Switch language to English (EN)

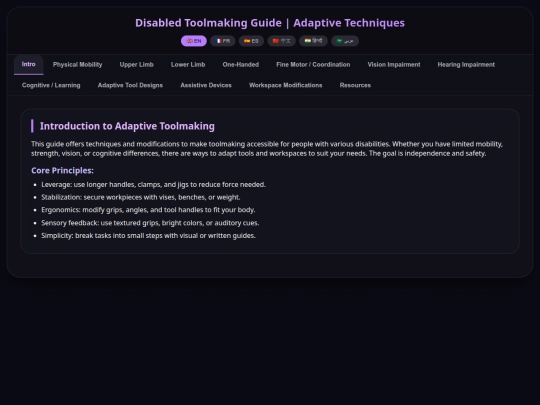coord(194,41)
